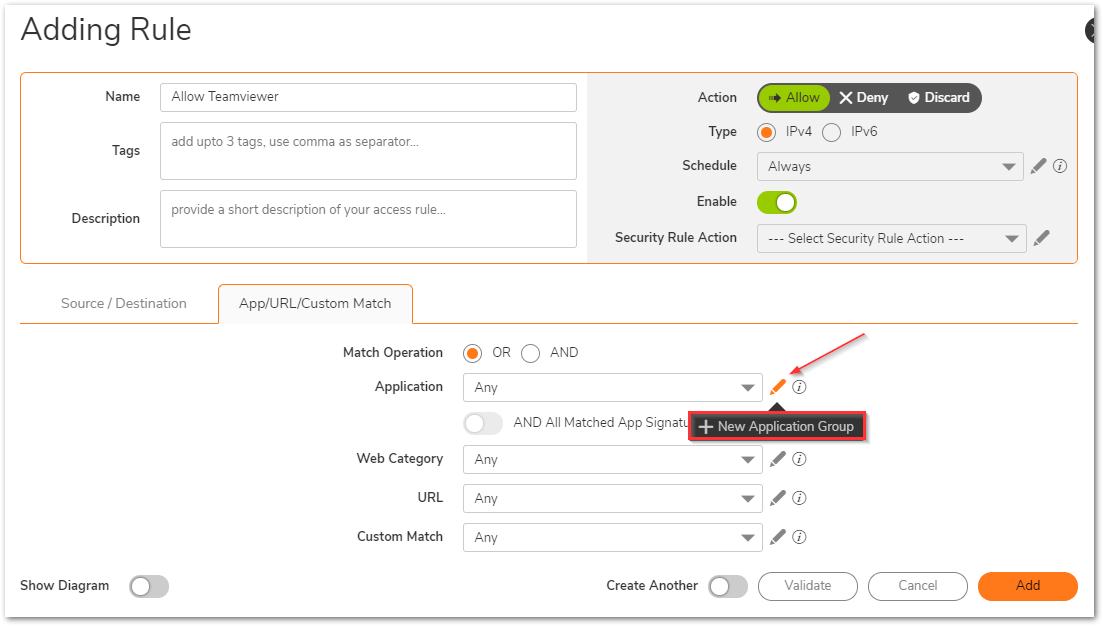
Task: Click the Custom Match pencil icon
Action: pyautogui.click(x=778, y=537)
